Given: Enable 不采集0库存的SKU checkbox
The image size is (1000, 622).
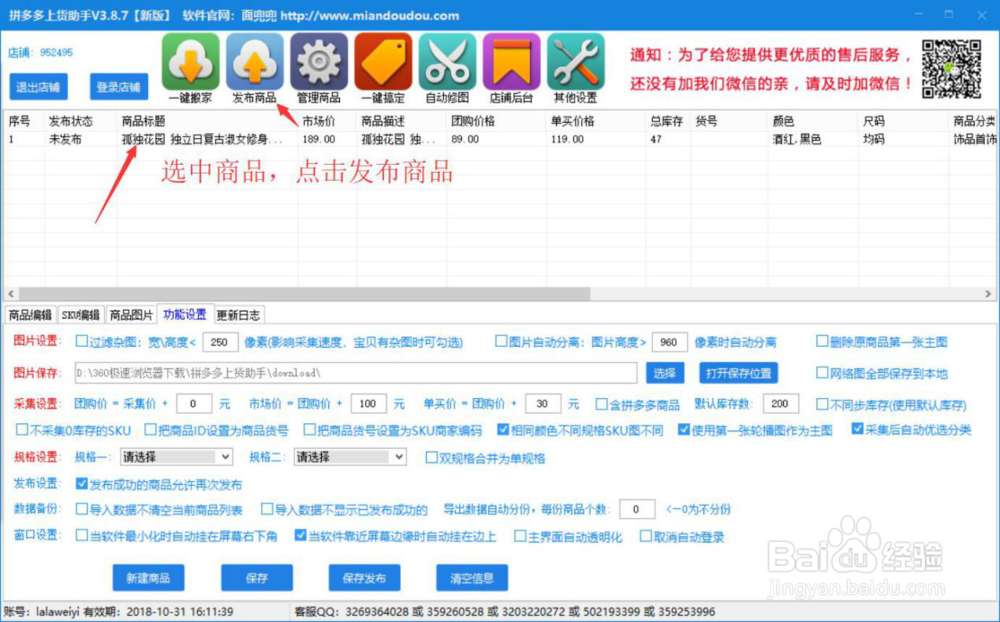Looking at the screenshot, I should coord(22,429).
